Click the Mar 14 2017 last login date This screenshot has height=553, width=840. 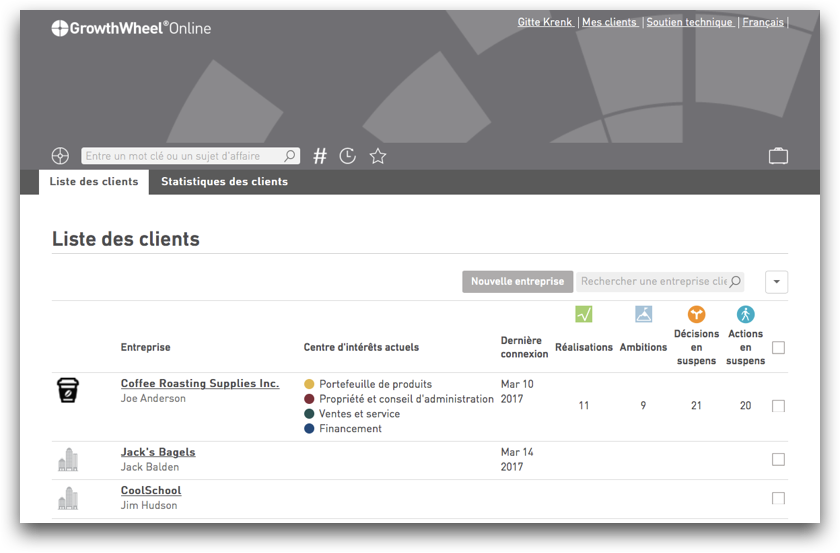517,459
